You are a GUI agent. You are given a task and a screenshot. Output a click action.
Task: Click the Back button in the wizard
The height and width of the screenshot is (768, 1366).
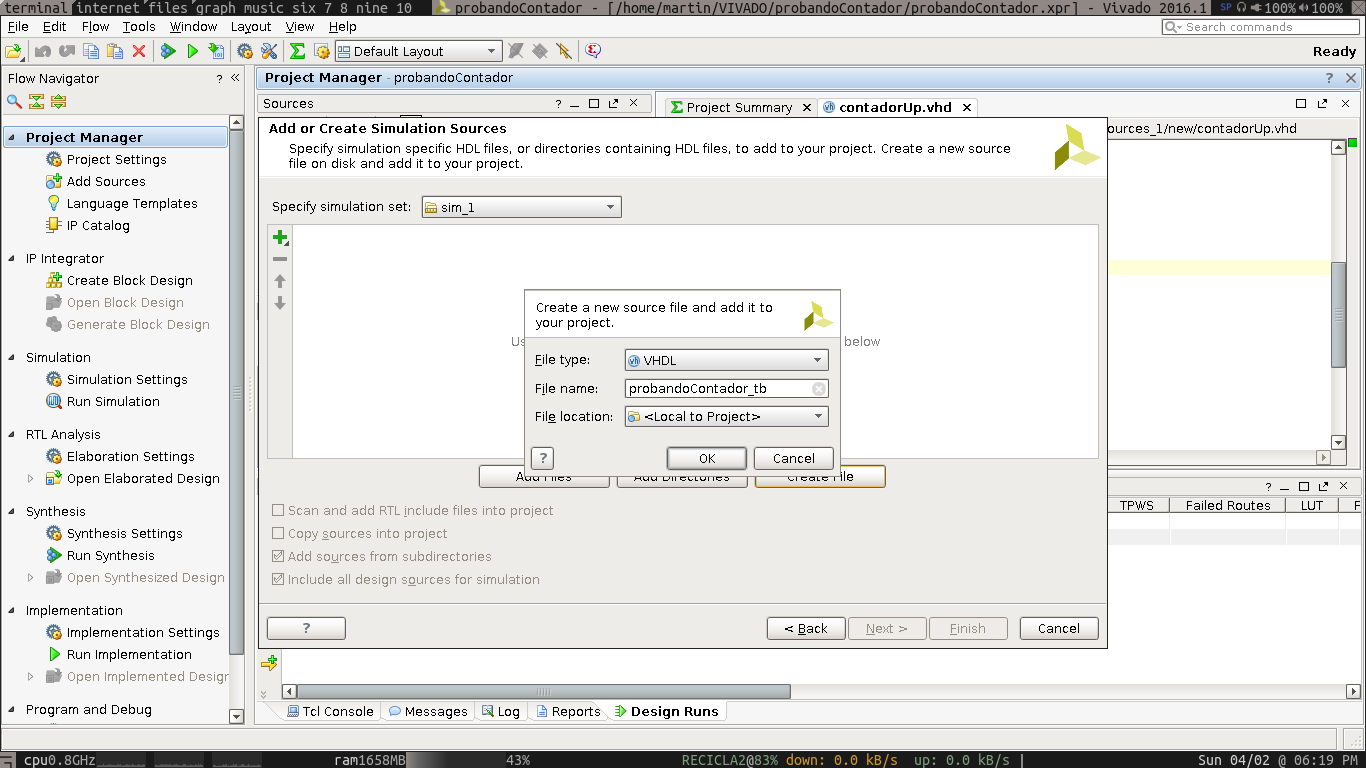coord(805,629)
